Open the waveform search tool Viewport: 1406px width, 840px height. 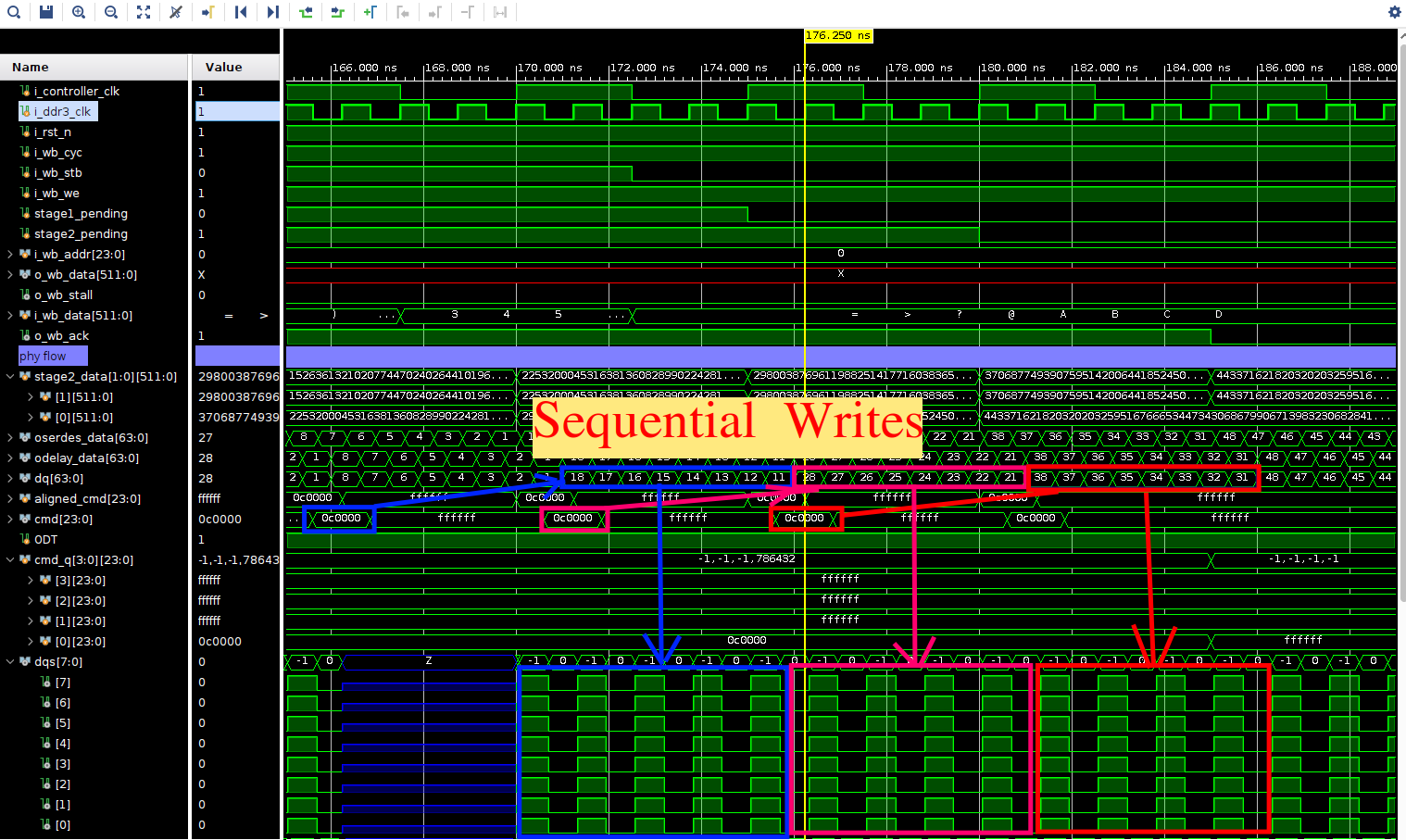pyautogui.click(x=15, y=12)
